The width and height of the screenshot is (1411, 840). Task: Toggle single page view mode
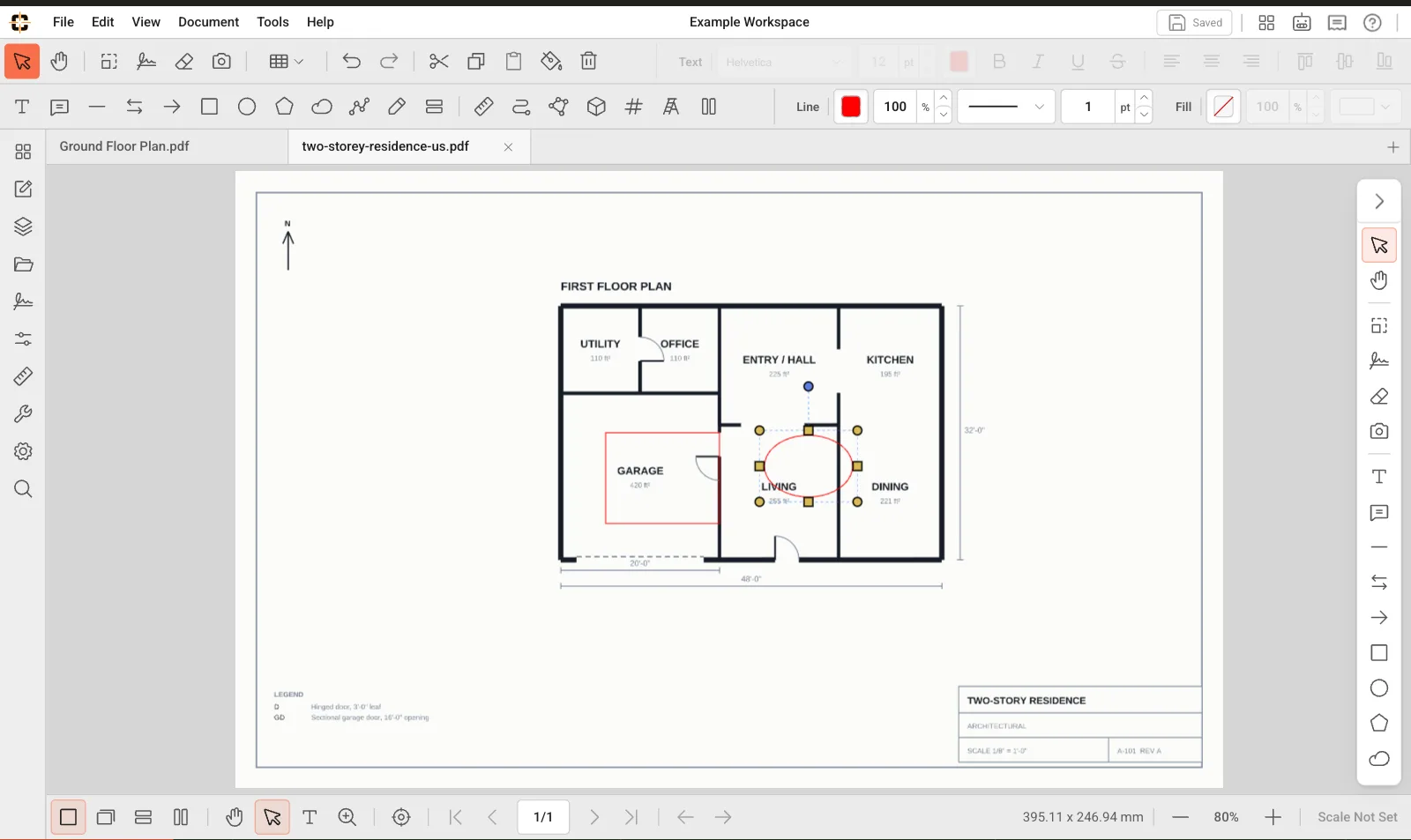(x=68, y=817)
